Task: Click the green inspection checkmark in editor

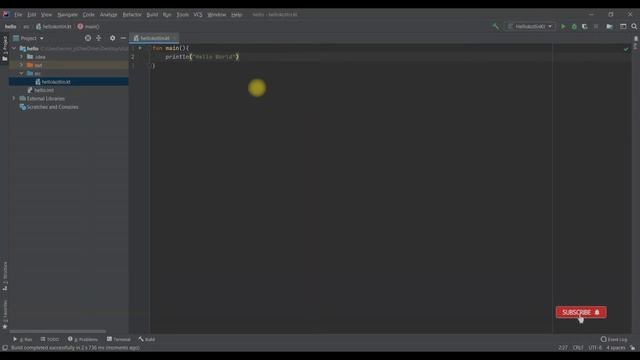Action: pos(626,49)
